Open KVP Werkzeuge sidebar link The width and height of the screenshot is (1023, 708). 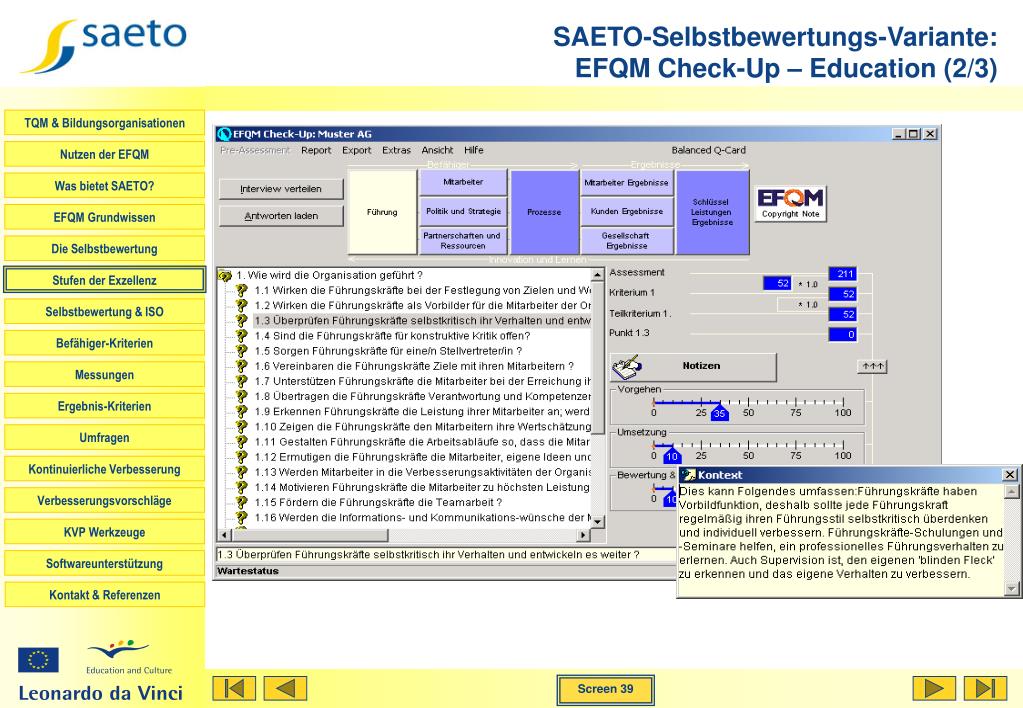tap(104, 532)
